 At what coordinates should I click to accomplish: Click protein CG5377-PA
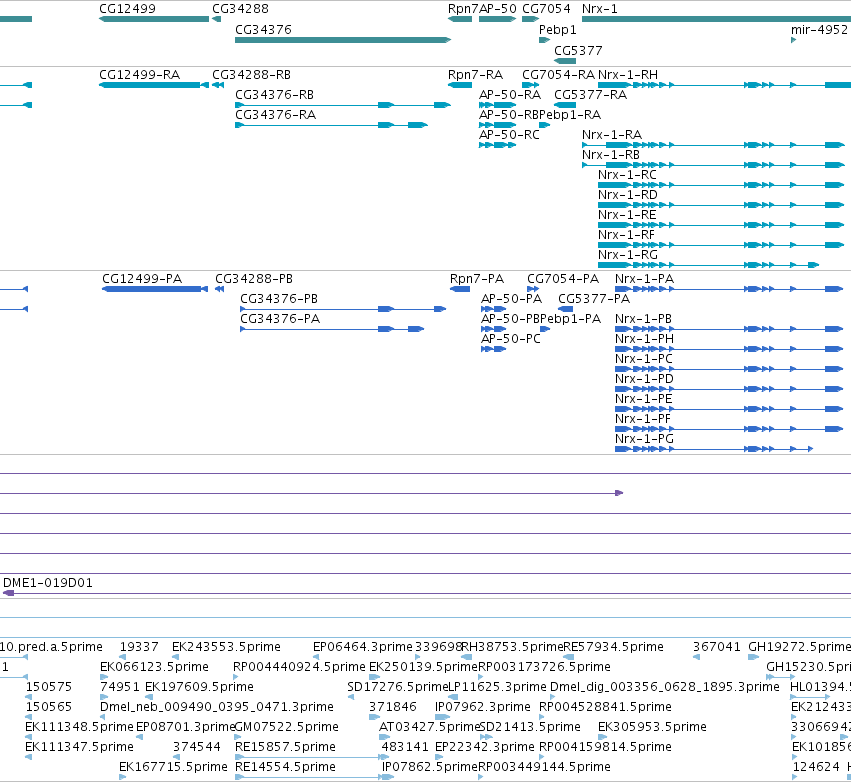(594, 298)
